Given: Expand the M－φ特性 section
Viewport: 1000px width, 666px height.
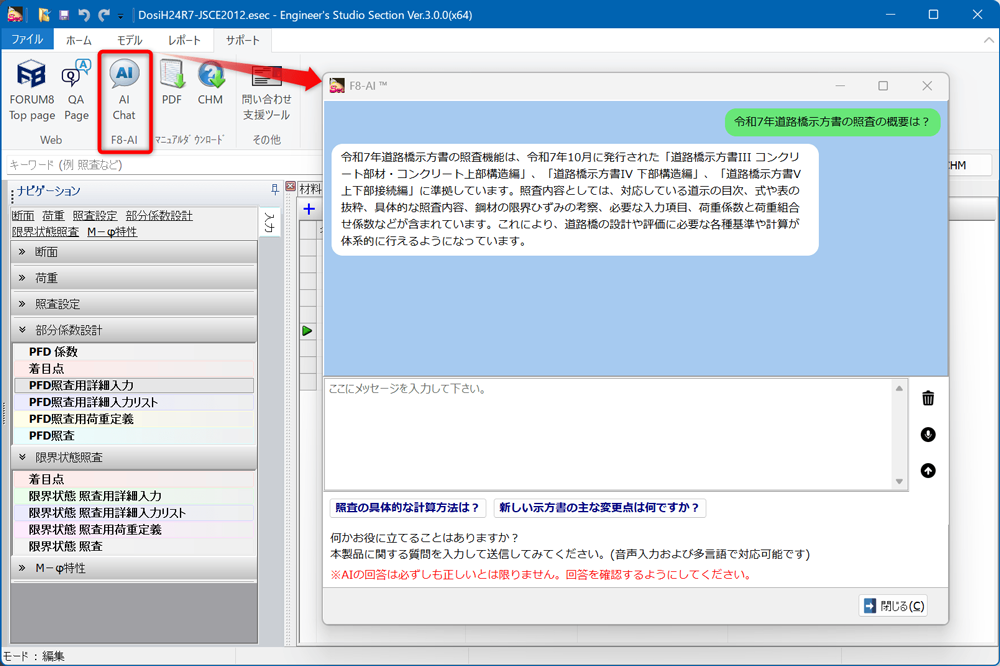Looking at the screenshot, I should [x=134, y=568].
